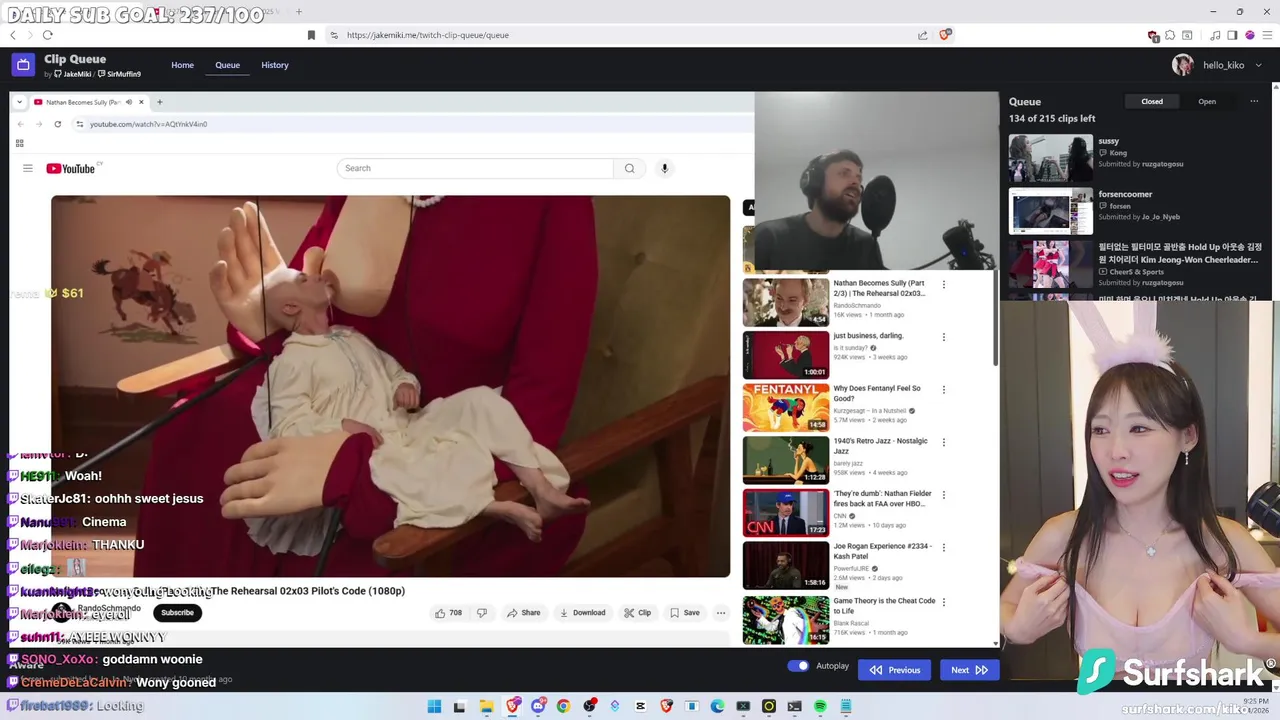The height and width of the screenshot is (720, 1280).
Task: Open options for Joe Rogan Experience #2334 video
Action: 943,547
